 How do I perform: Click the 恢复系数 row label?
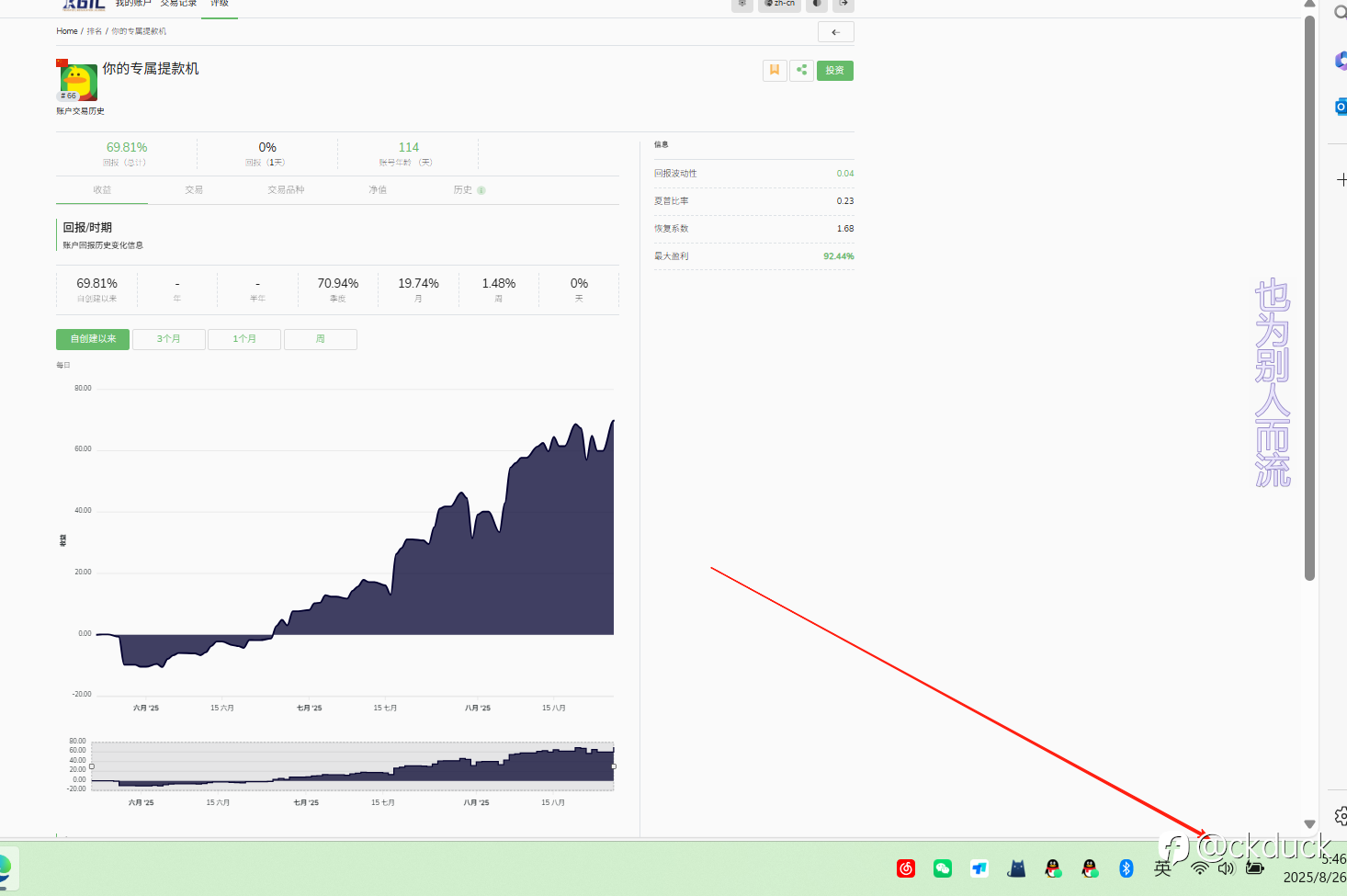pyautogui.click(x=672, y=229)
